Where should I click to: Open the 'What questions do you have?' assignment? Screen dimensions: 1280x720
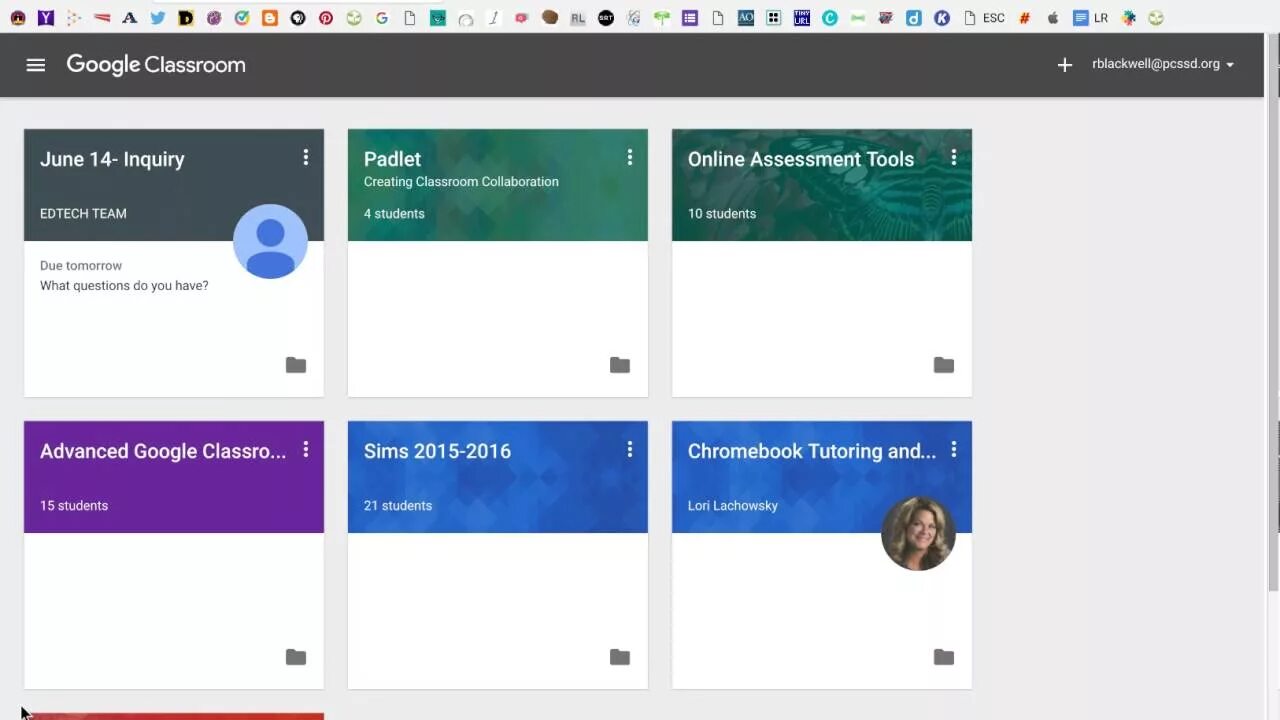click(x=124, y=286)
